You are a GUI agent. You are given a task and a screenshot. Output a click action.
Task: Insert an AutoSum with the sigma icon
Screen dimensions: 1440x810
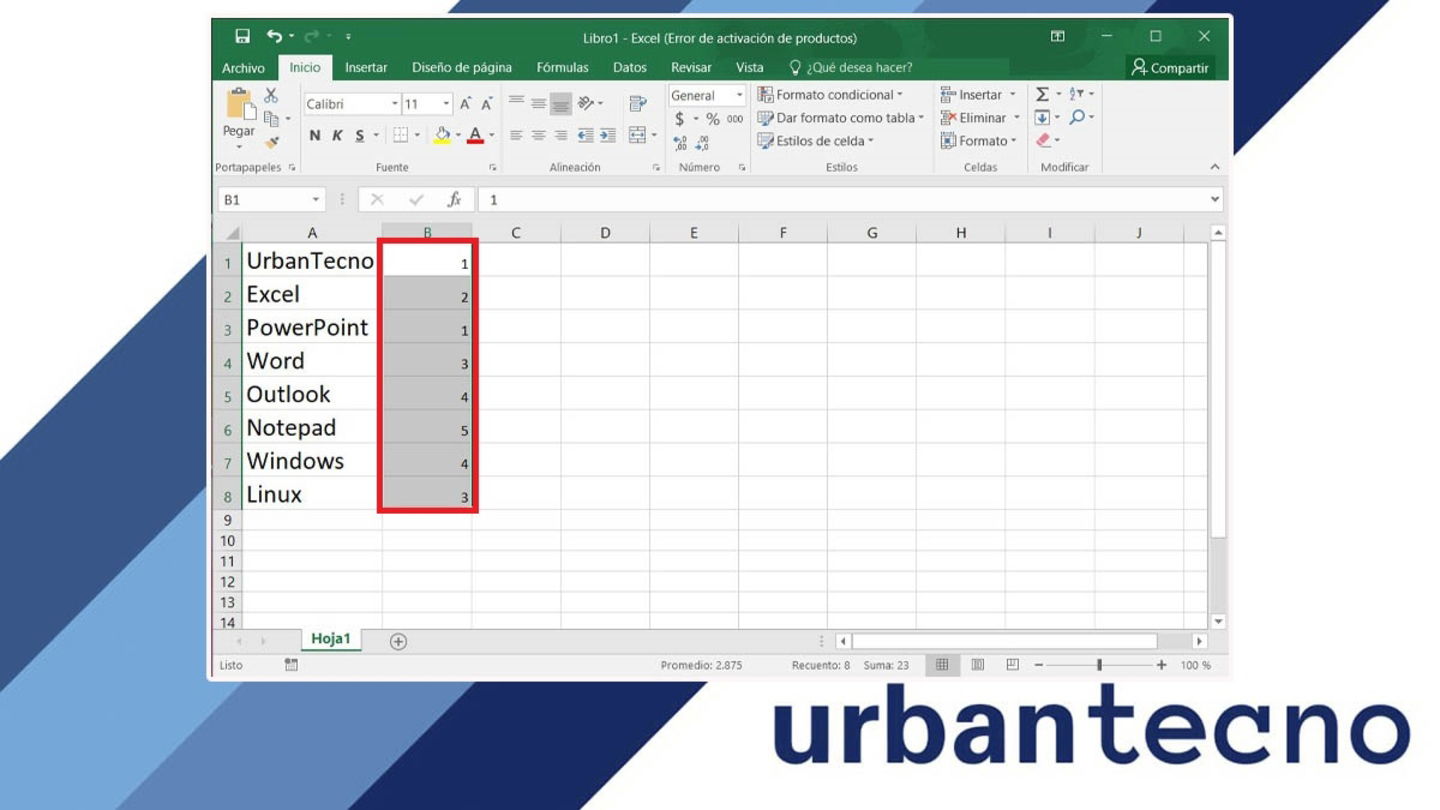pos(1042,94)
